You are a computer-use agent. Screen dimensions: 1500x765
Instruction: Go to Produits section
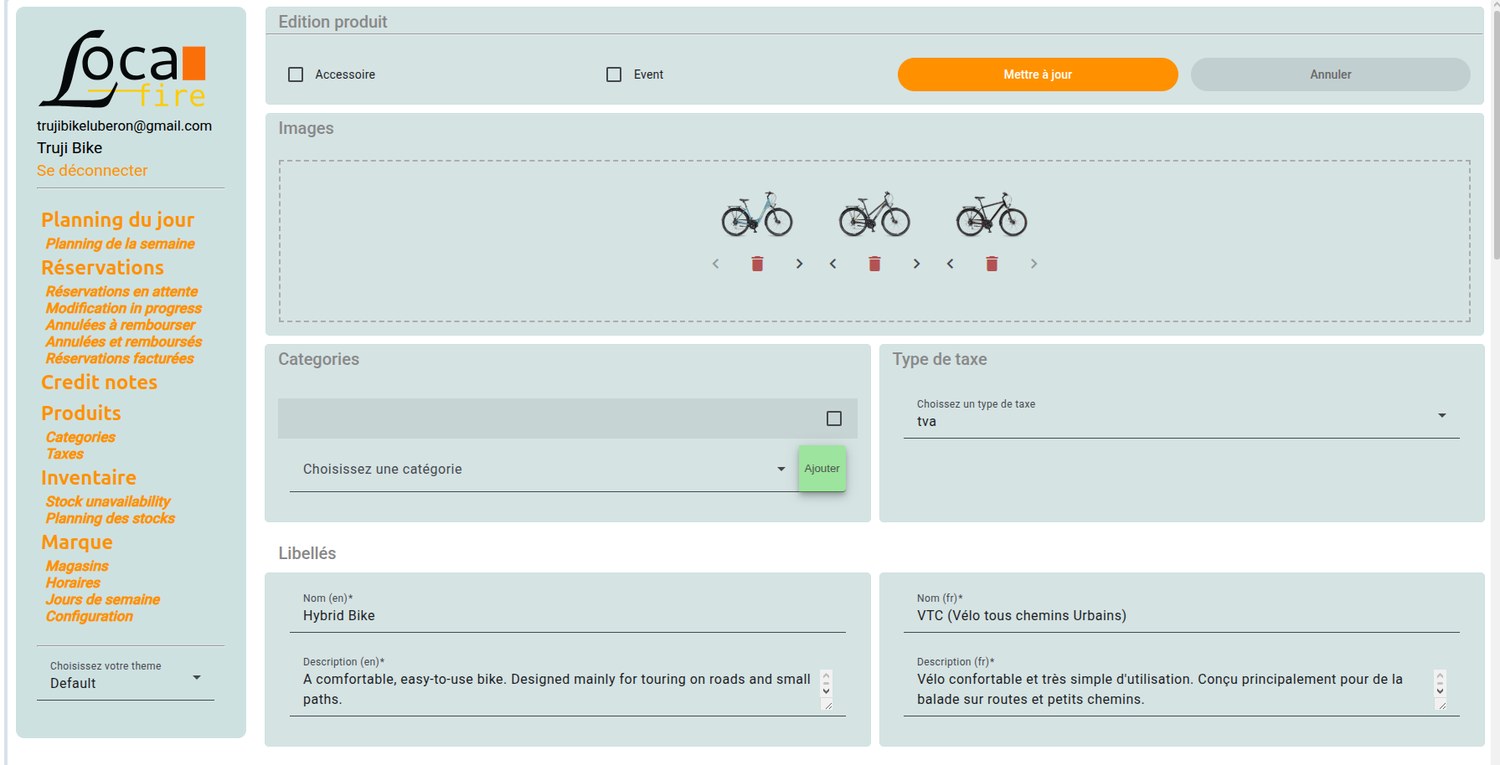pos(81,413)
